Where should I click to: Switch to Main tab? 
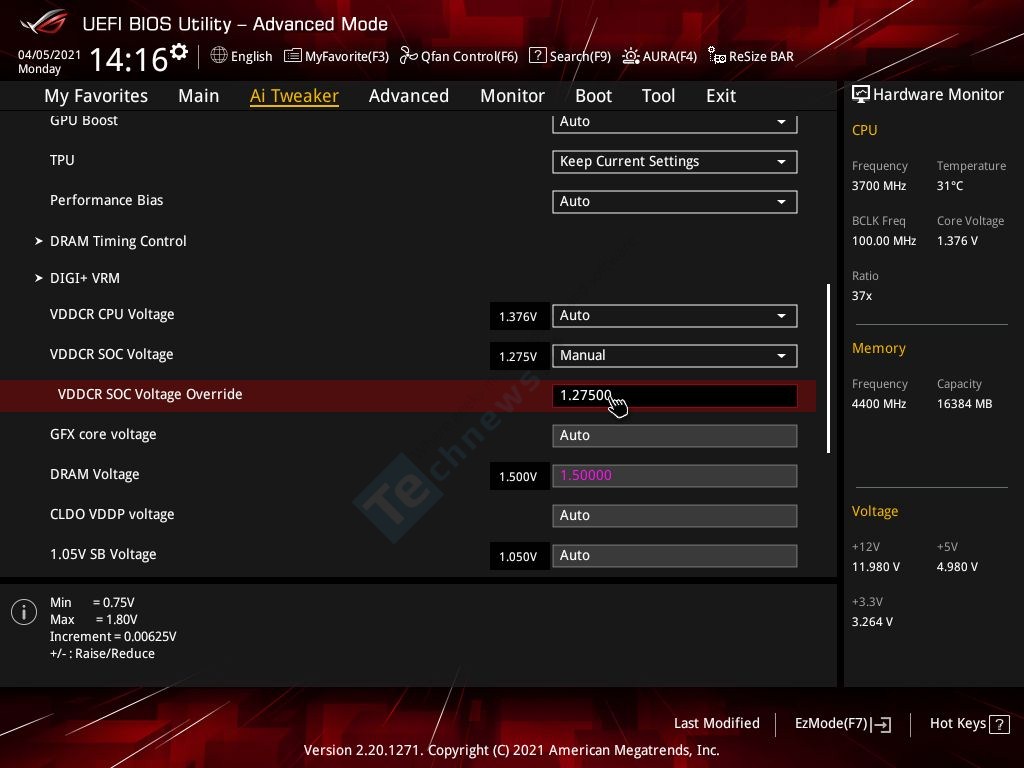[x=199, y=96]
